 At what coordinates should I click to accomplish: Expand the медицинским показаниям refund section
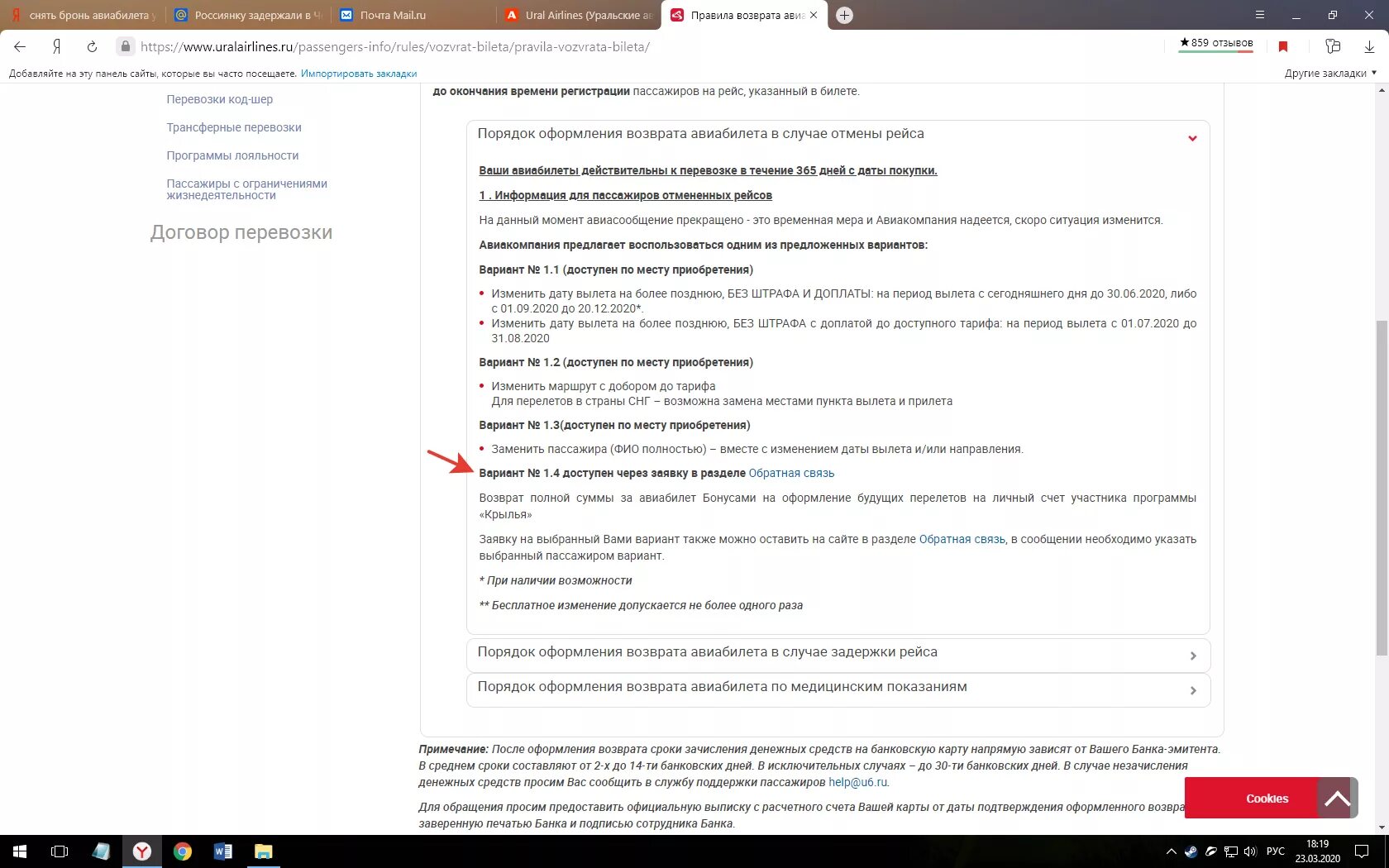tap(838, 689)
